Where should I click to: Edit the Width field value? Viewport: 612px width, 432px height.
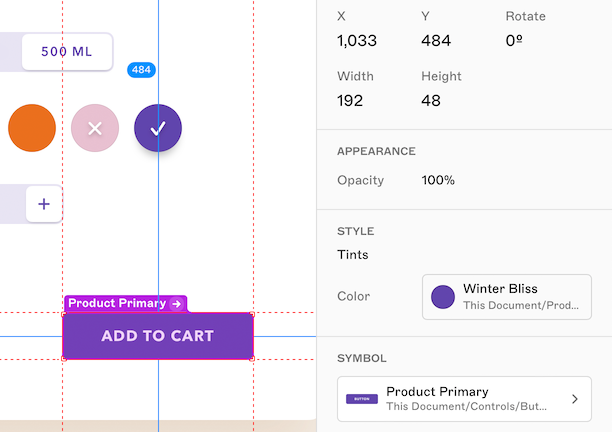pyautogui.click(x=350, y=100)
